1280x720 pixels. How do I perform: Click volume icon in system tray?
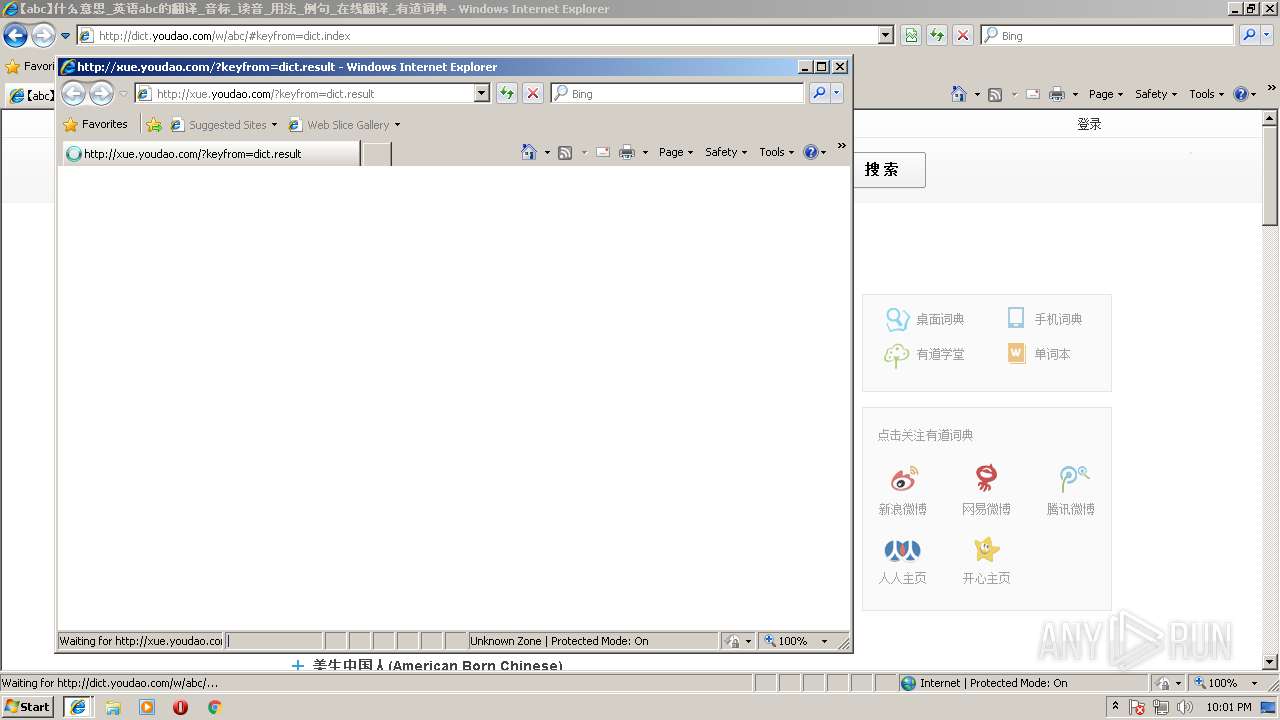click(1185, 707)
